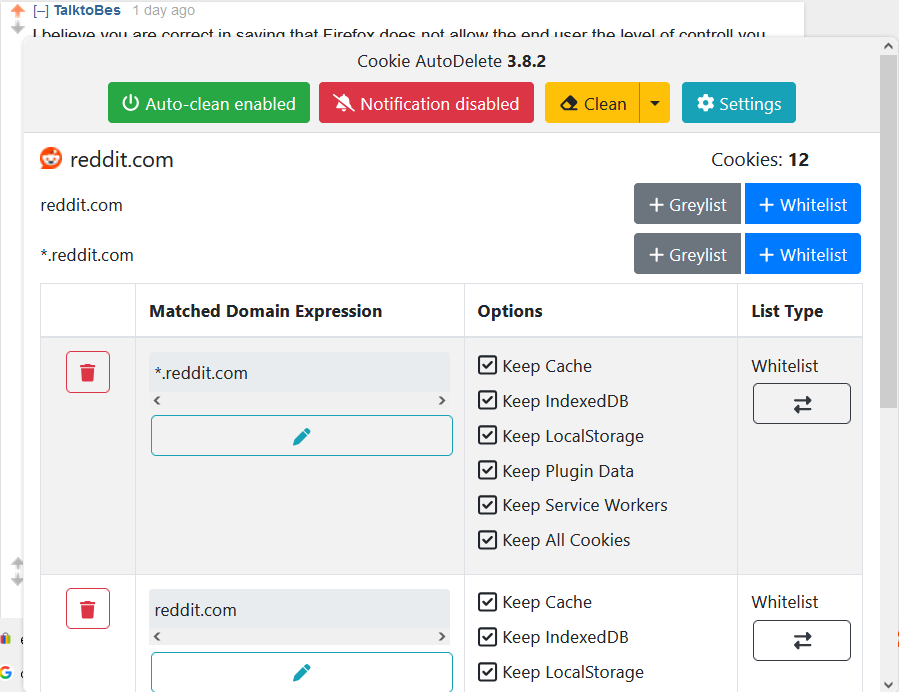Uncheck Keep LocalStorage for *.reddit.com
899x692 pixels.
point(487,435)
